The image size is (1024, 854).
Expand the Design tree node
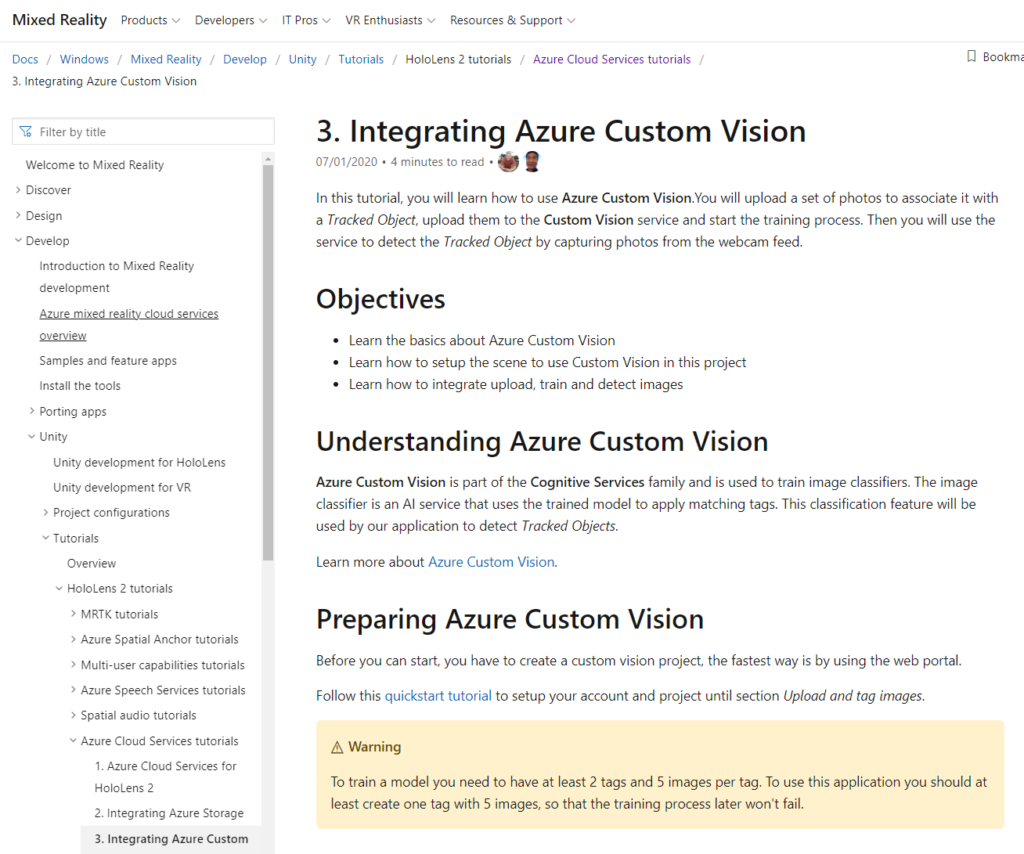pyautogui.click(x=18, y=215)
